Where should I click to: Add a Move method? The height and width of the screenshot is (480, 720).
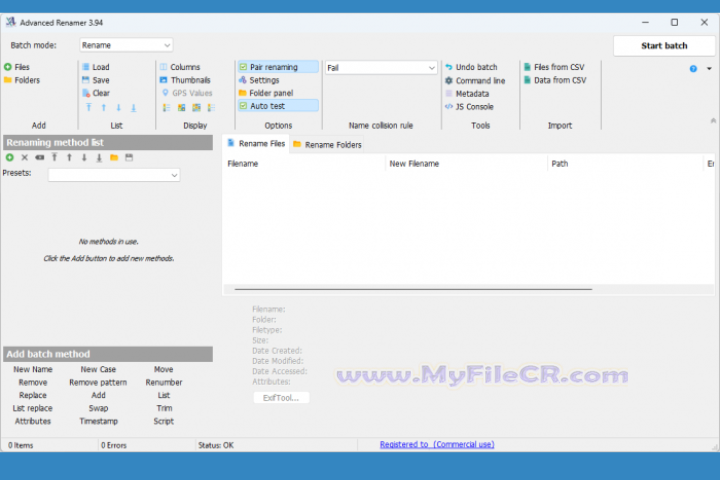pos(163,369)
